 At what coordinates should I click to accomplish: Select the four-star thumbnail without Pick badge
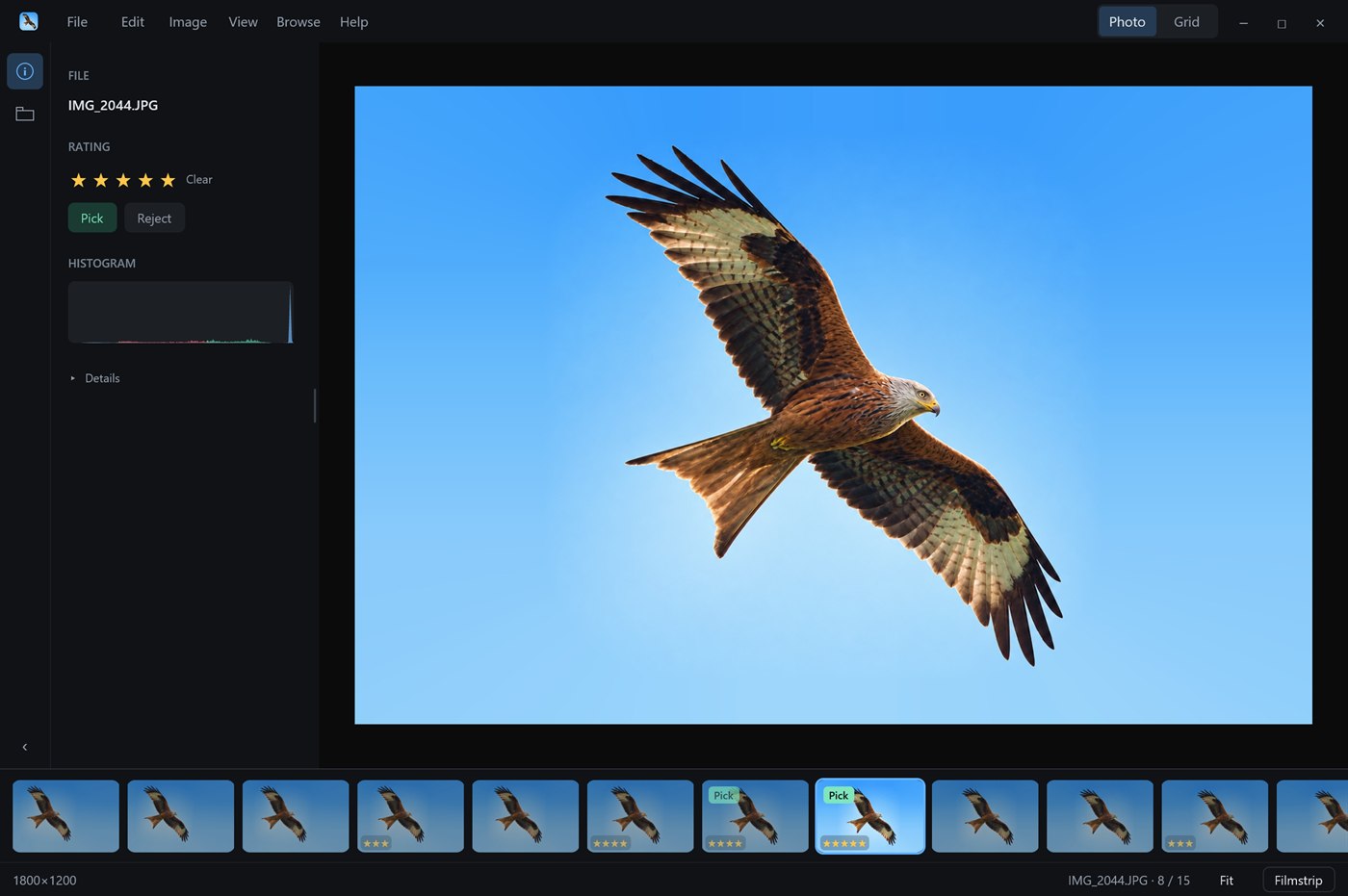tap(640, 816)
